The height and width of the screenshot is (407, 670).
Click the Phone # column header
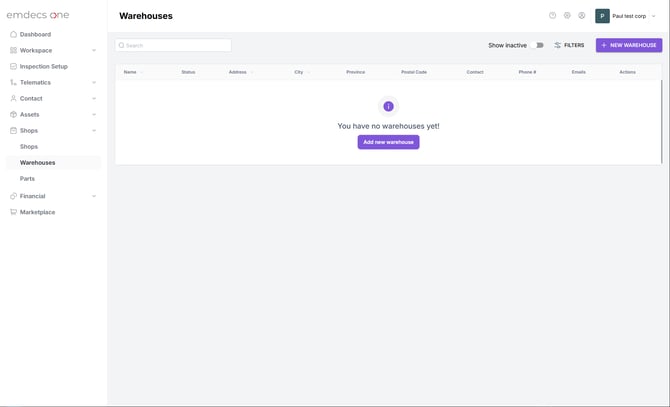click(x=527, y=72)
